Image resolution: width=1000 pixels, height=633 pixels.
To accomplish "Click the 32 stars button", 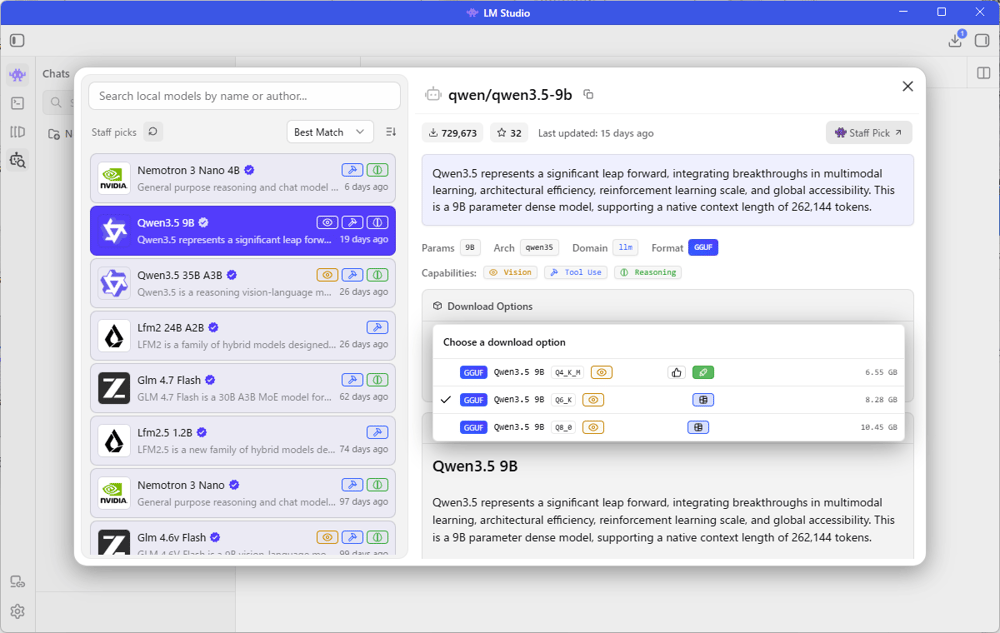I will coord(510,133).
